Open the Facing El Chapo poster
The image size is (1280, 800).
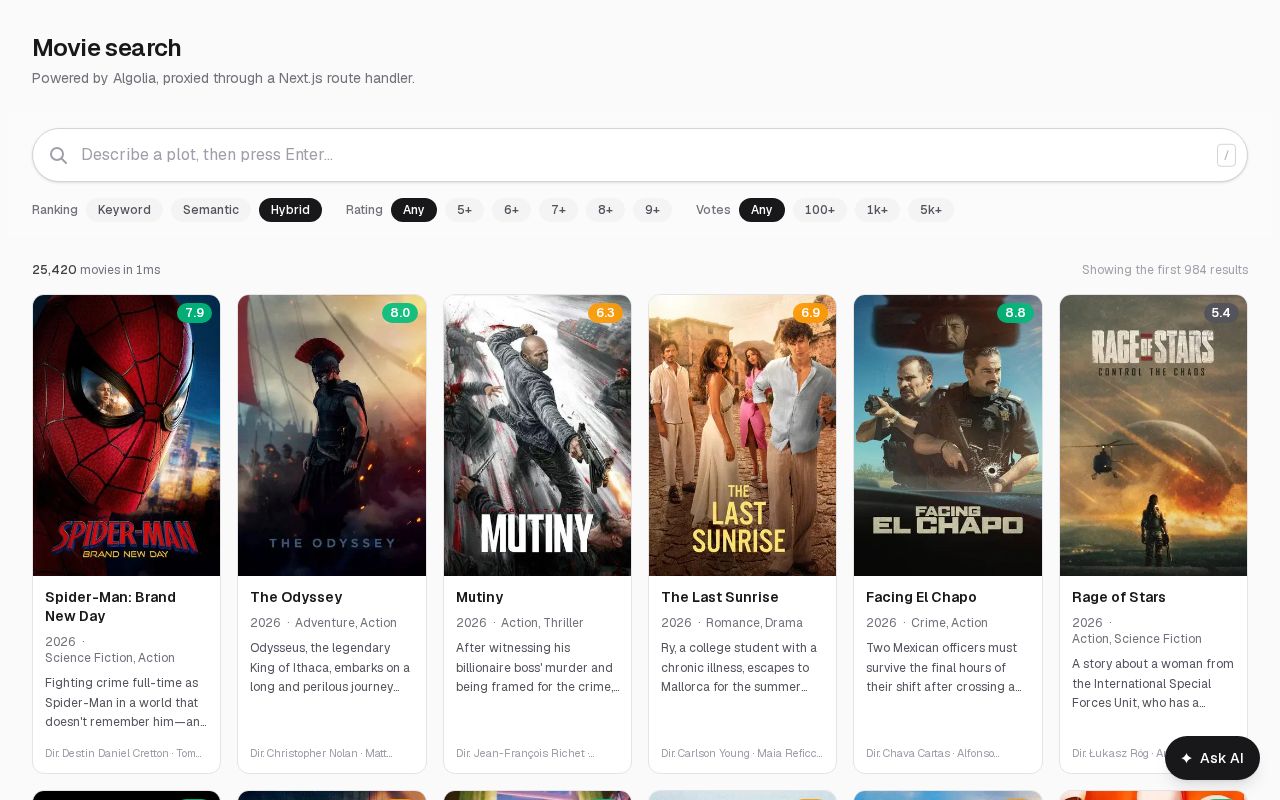tap(948, 435)
